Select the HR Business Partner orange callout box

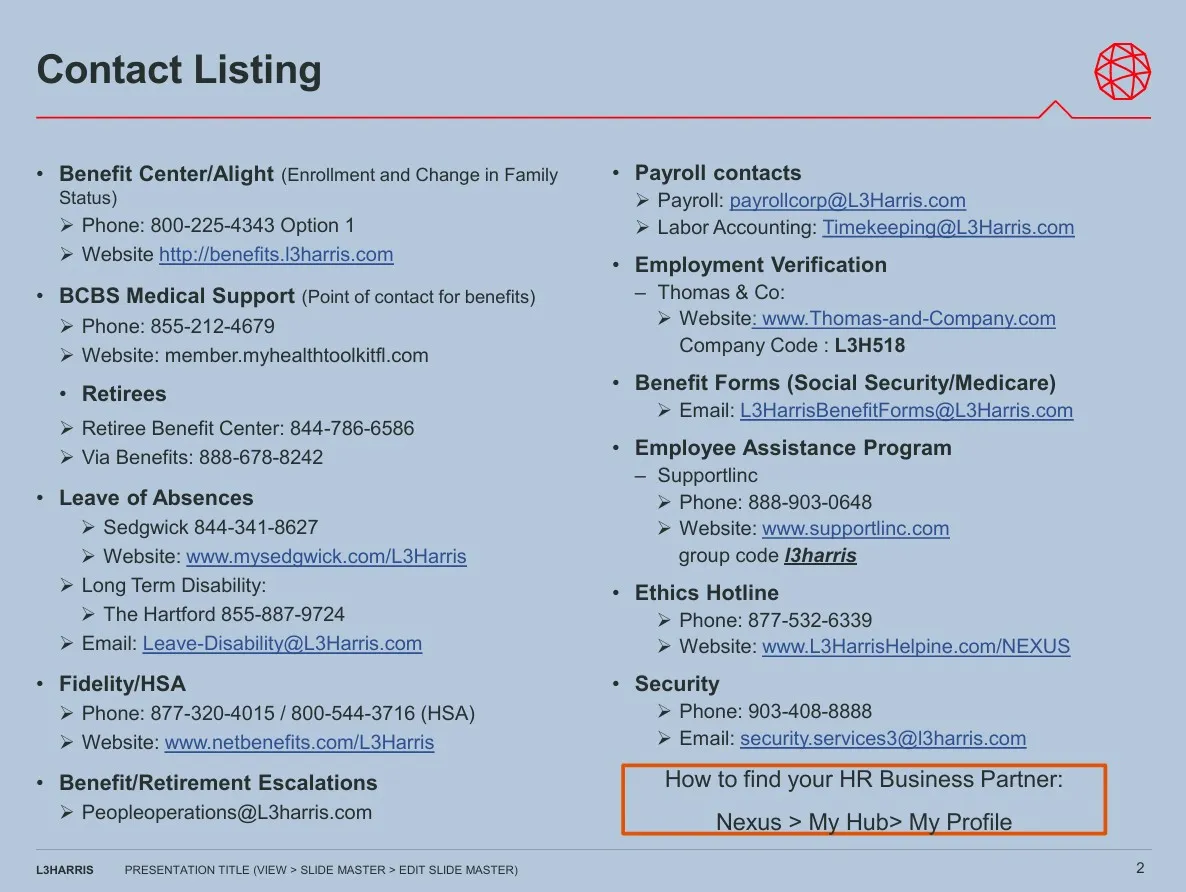(x=864, y=798)
